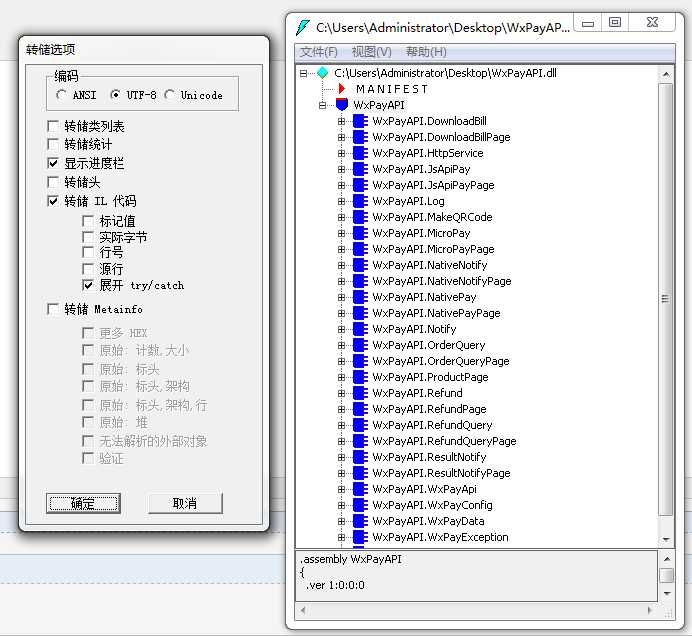Click class icon for WxPayAPI.ProductPage

360,377
